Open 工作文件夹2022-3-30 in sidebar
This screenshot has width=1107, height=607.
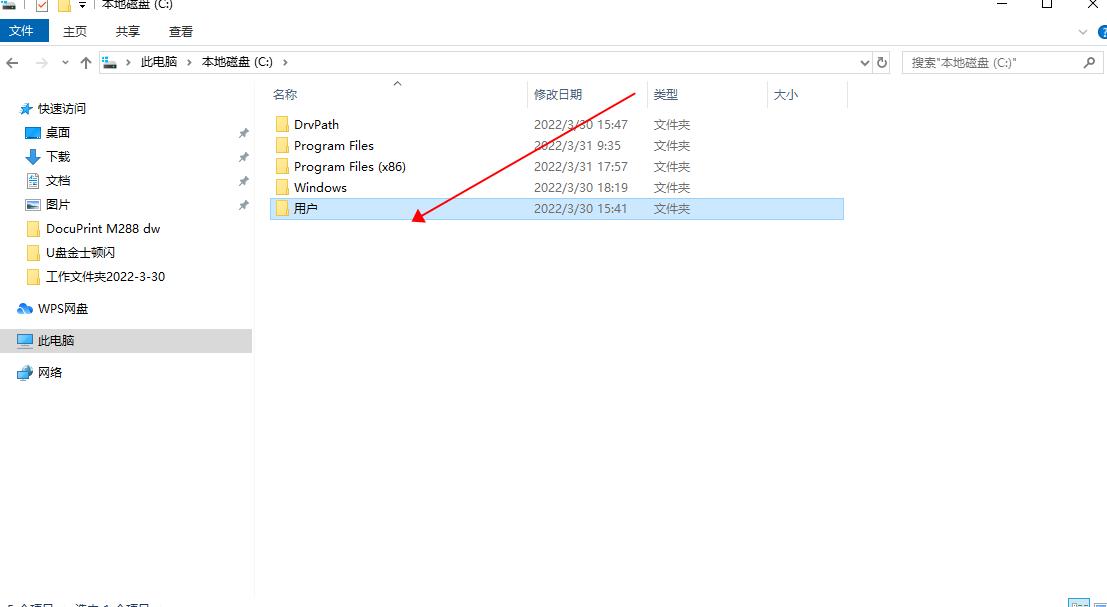(x=105, y=277)
